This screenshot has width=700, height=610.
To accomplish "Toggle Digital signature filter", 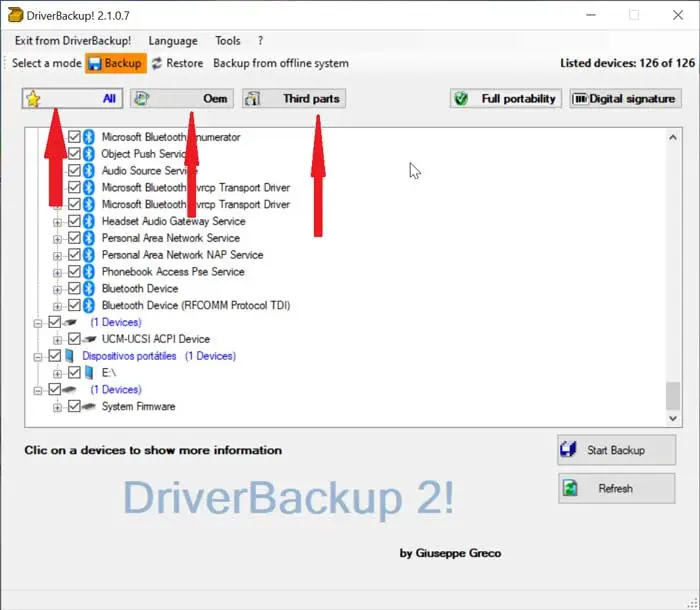I will (625, 99).
